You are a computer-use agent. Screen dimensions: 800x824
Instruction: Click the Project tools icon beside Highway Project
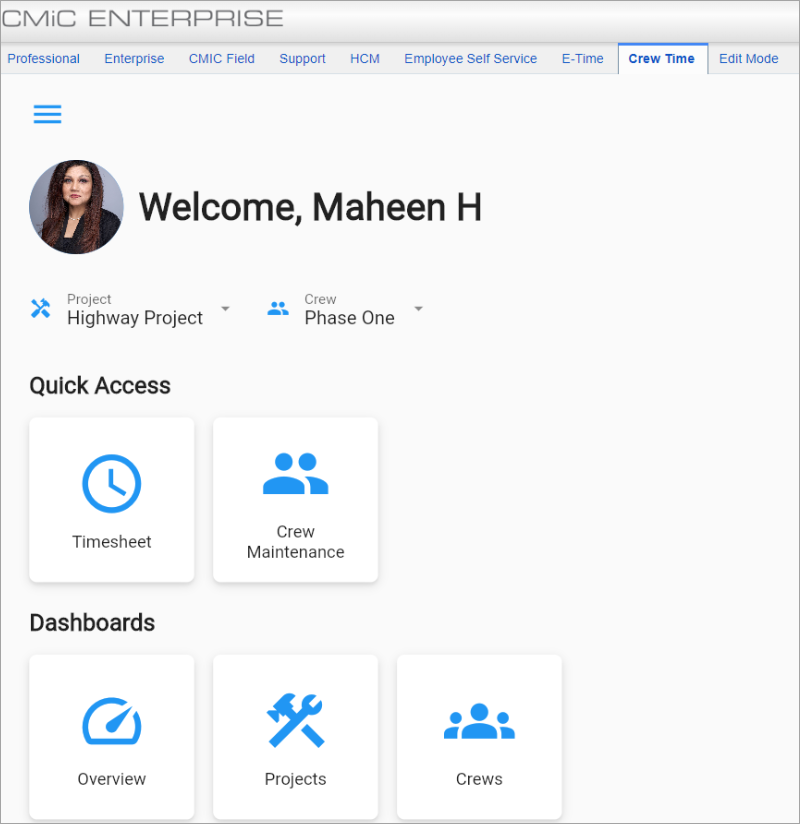click(40, 308)
